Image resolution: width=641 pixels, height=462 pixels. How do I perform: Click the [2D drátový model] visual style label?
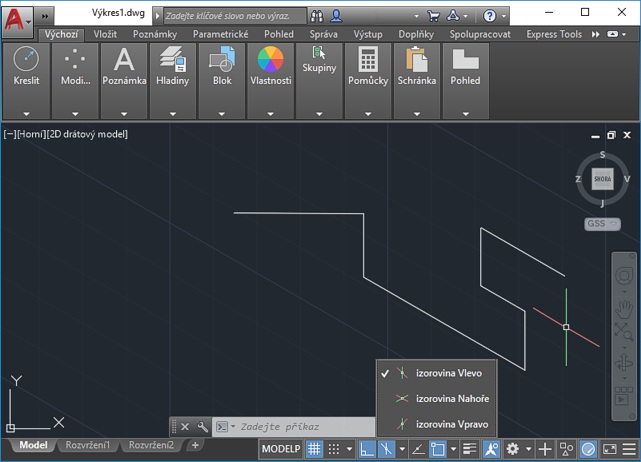click(87, 134)
